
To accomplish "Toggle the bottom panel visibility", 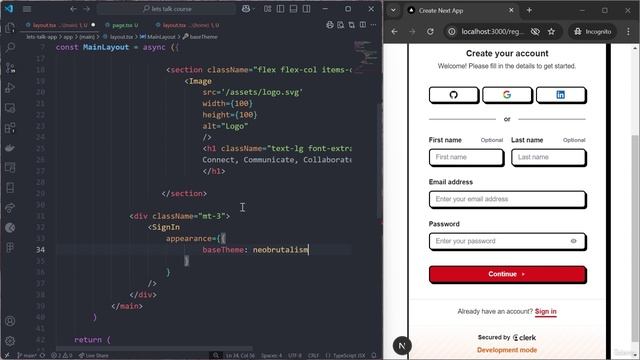I will (293, 9).
